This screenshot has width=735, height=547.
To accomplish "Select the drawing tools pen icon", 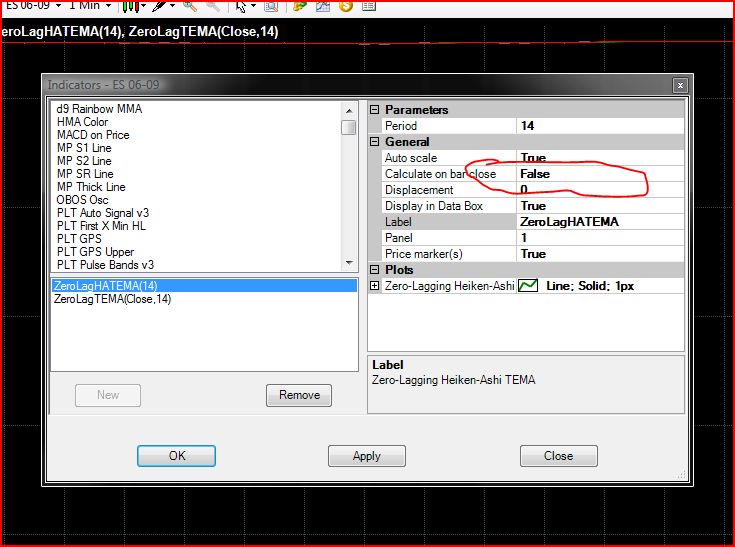I will 159,6.
